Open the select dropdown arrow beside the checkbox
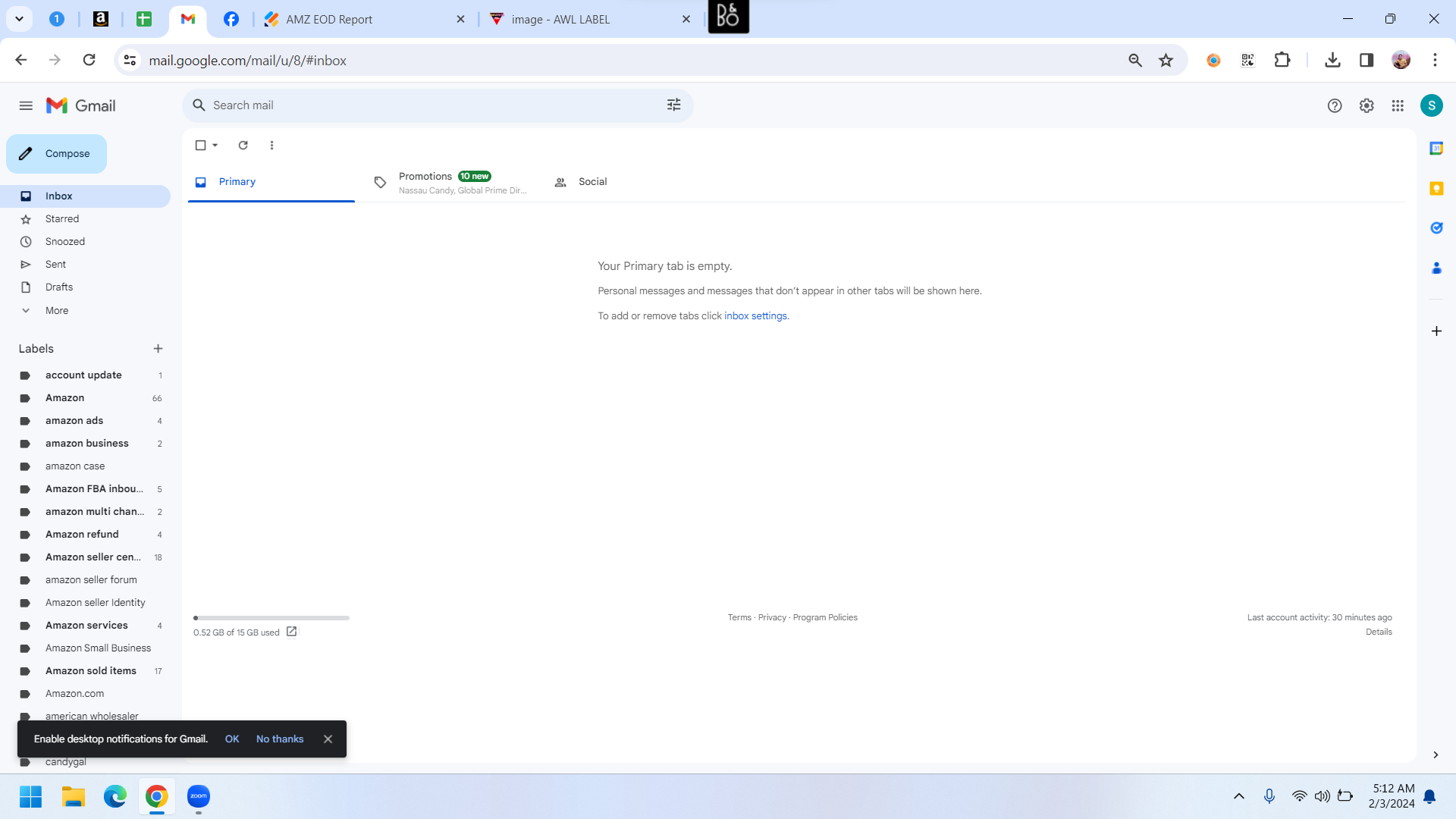Viewport: 1456px width, 819px height. (x=215, y=146)
